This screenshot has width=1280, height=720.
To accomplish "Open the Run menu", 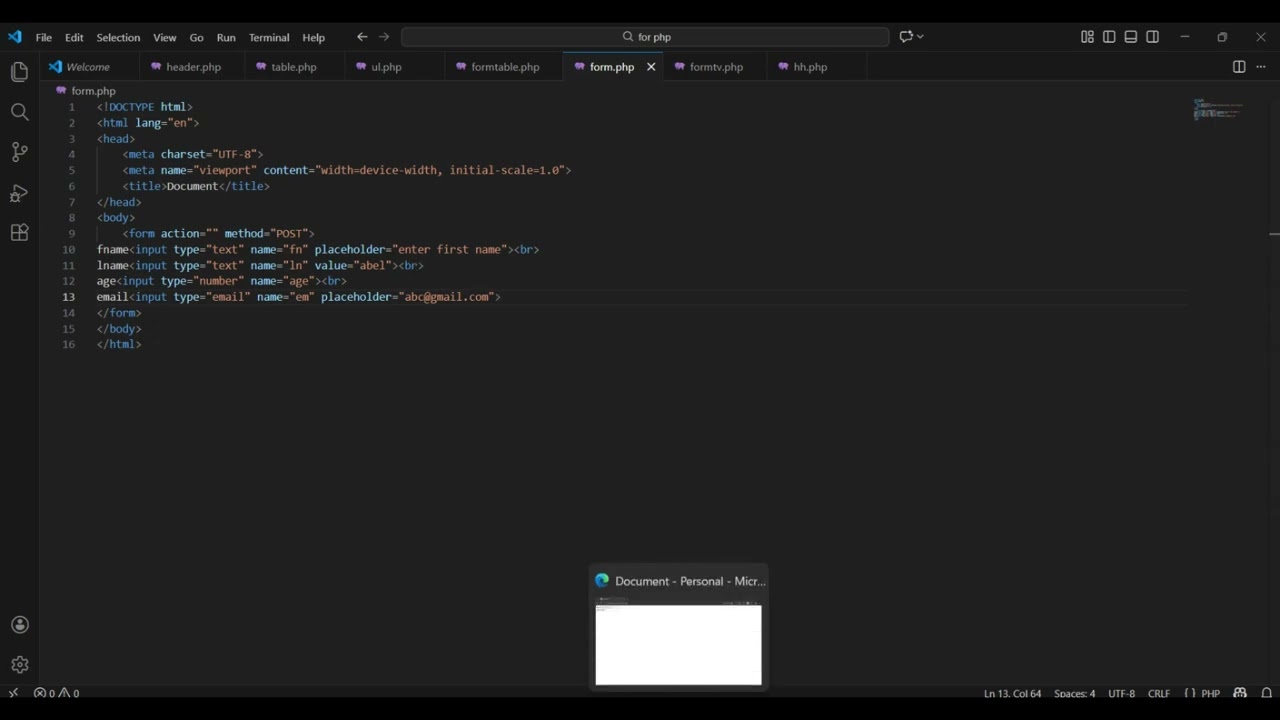I will (226, 37).
